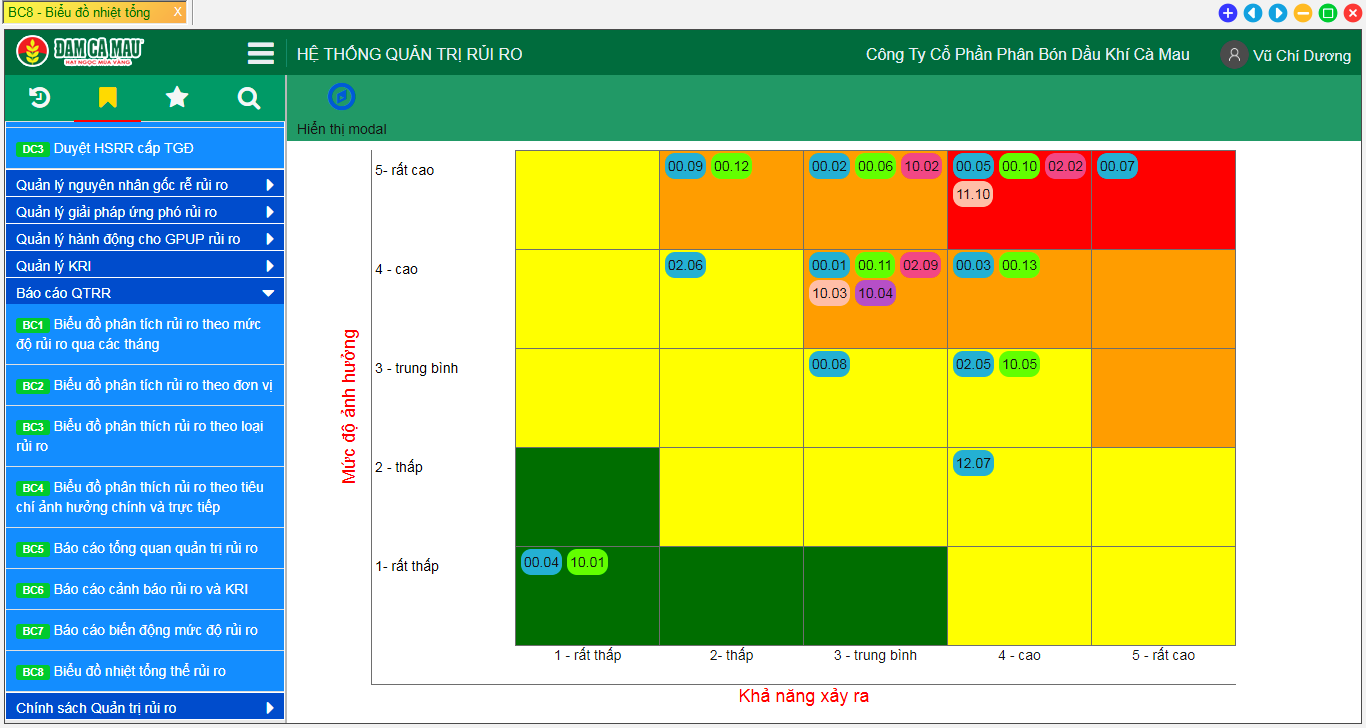Click risk tag 00.13

[1020, 265]
